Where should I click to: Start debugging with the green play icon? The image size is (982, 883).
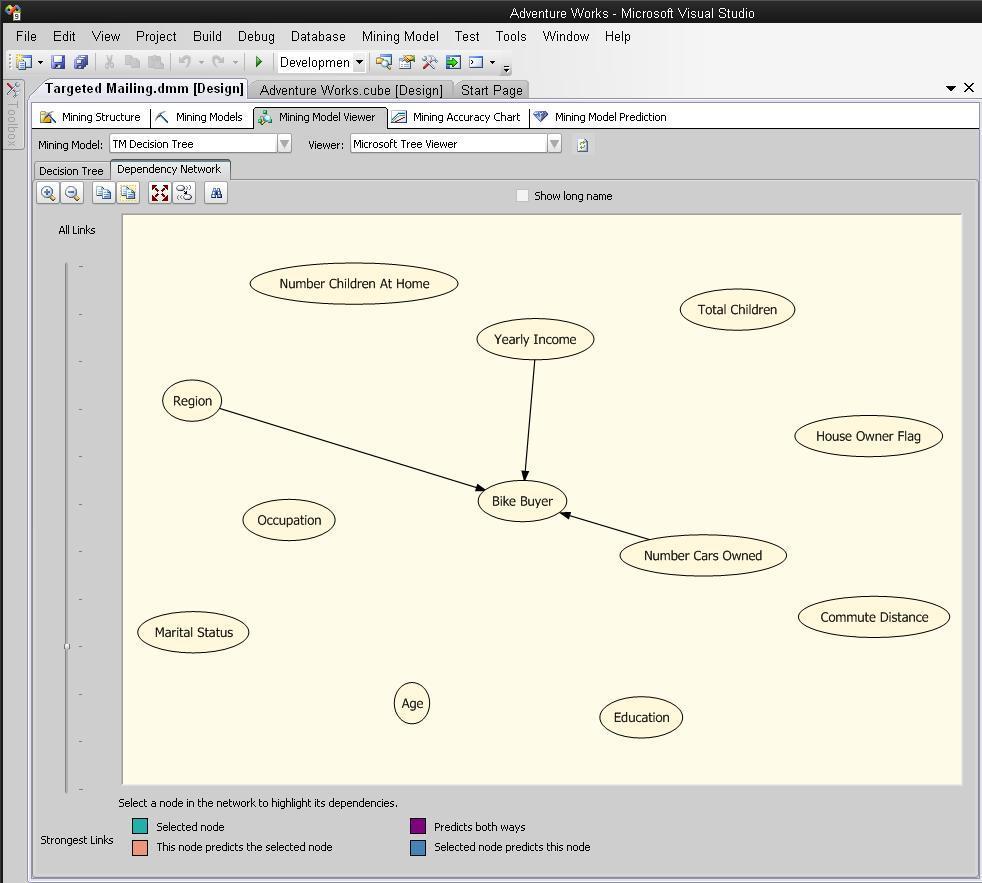click(259, 62)
